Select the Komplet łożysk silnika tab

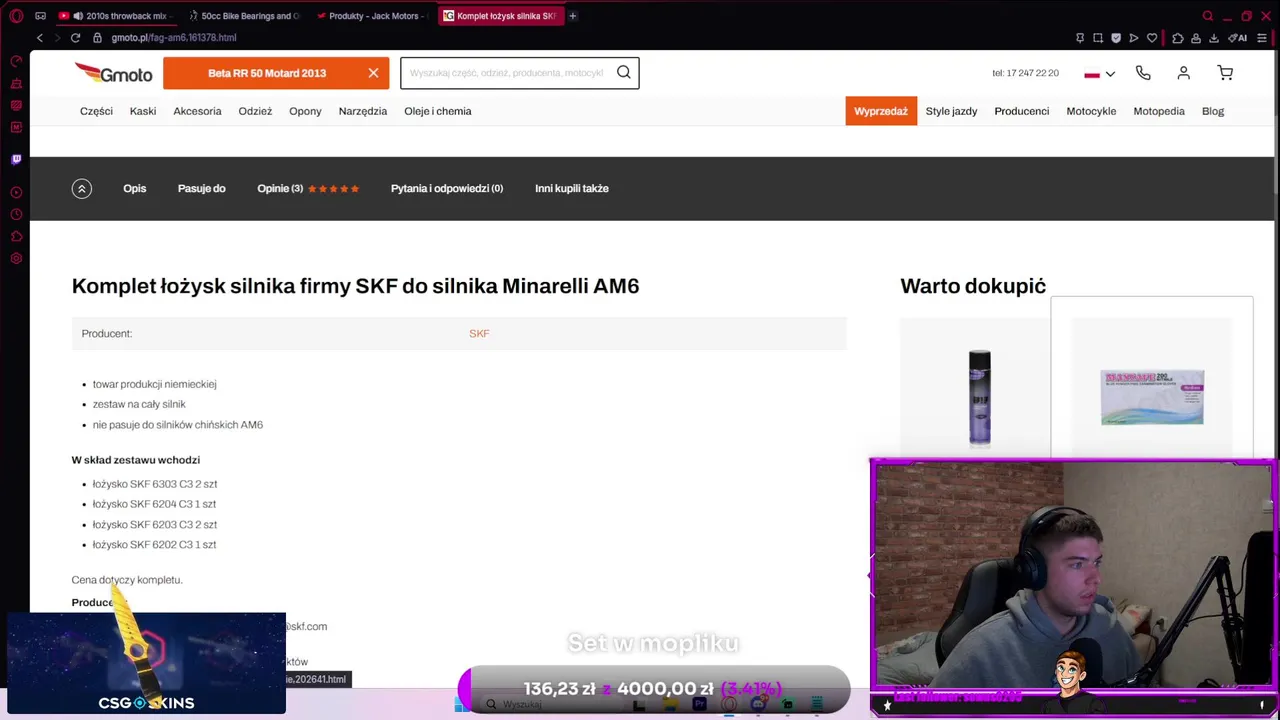[x=500, y=16]
